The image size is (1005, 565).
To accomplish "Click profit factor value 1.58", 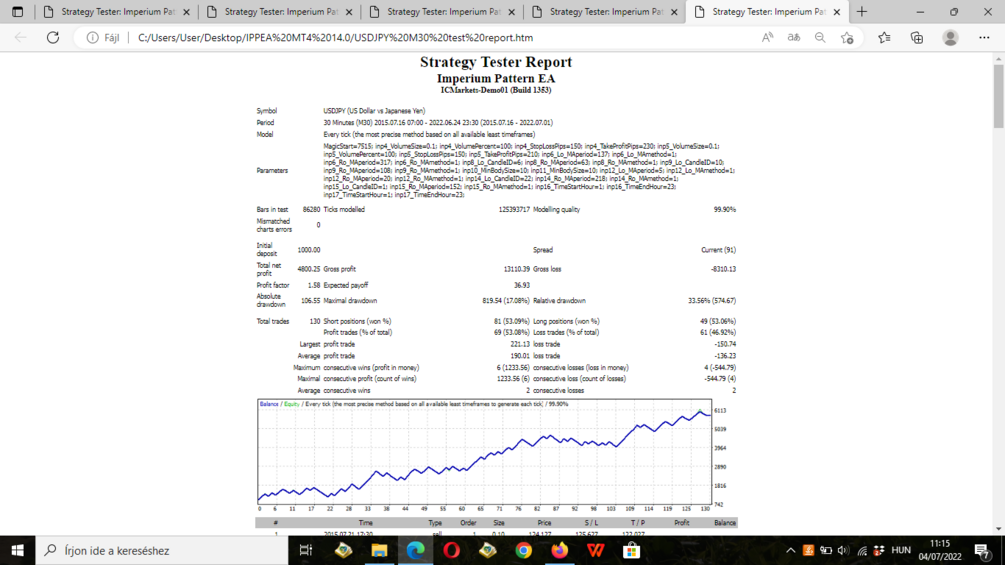I will (x=313, y=285).
